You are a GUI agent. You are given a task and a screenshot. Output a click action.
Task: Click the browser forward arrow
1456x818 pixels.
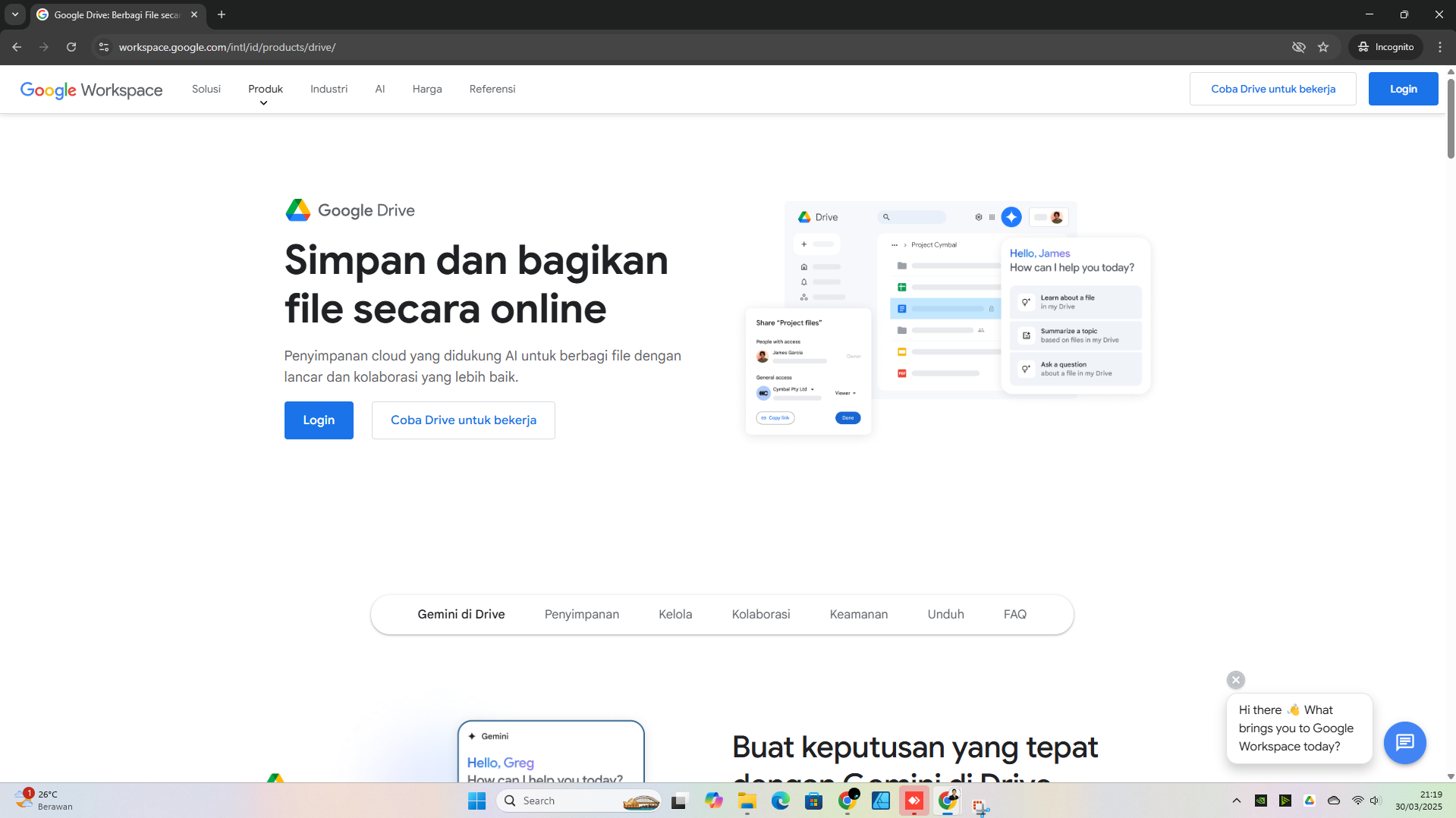point(44,47)
